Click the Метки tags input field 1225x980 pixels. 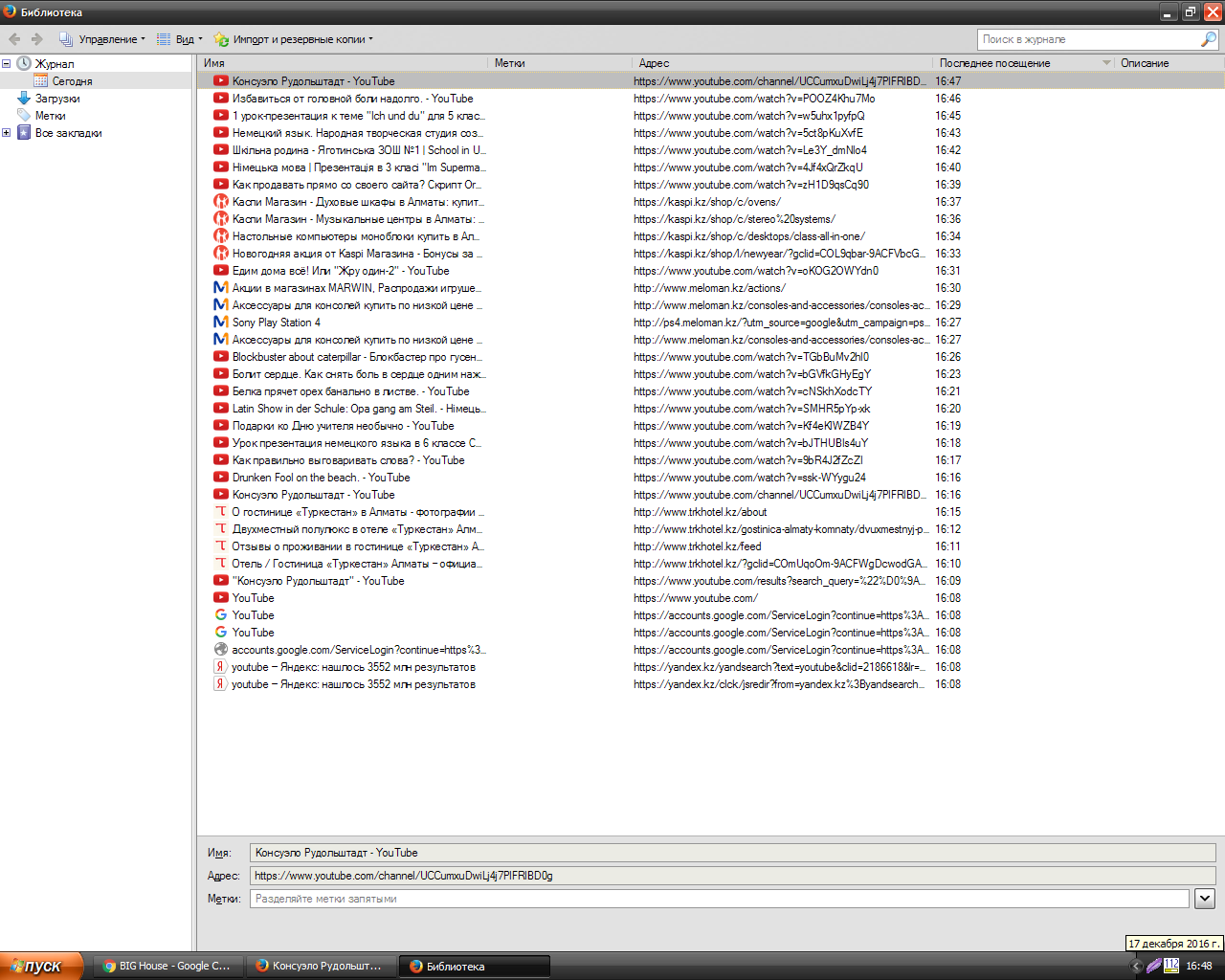[x=720, y=899]
